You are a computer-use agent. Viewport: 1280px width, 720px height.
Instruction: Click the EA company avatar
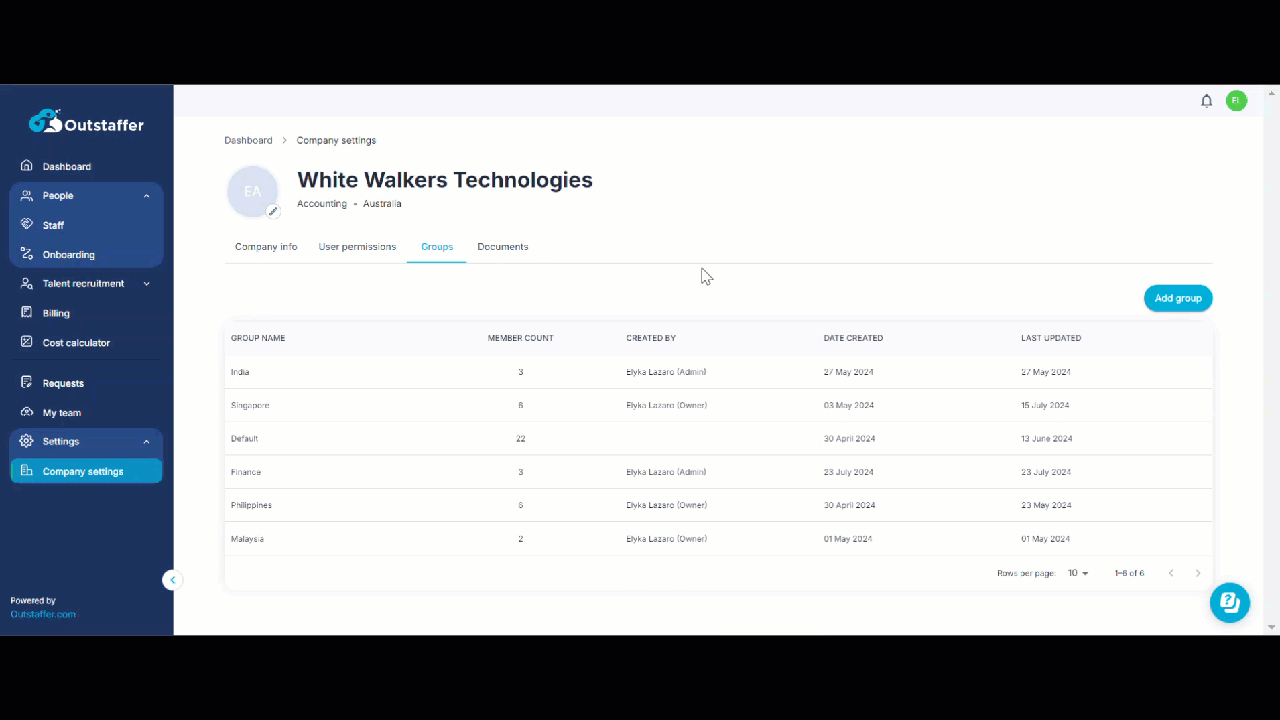[252, 191]
